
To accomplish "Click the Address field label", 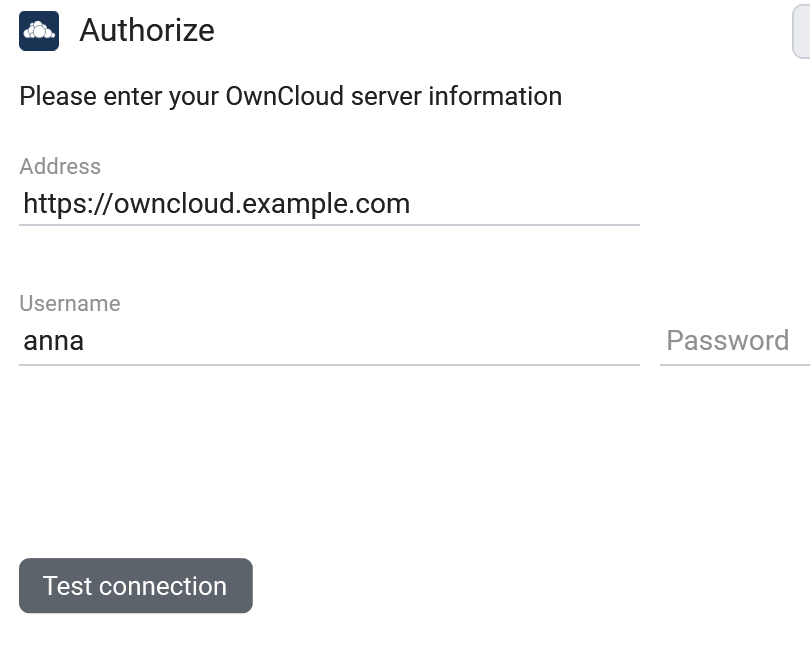I will click(60, 166).
